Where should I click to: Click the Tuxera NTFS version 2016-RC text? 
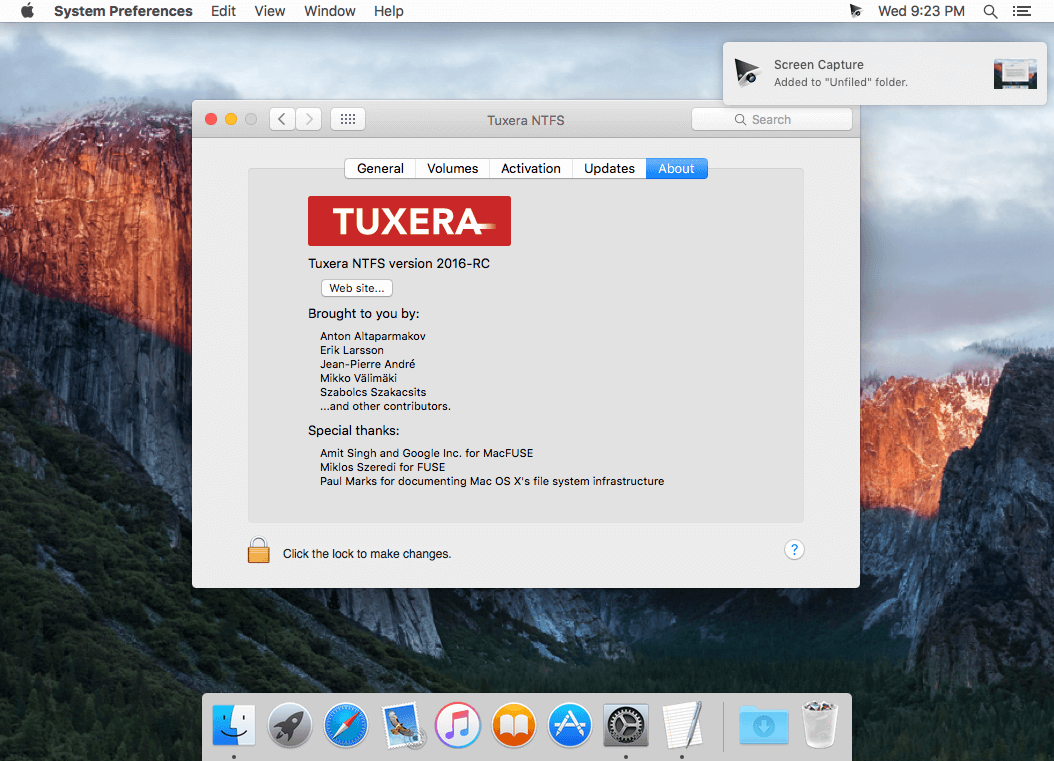pyautogui.click(x=399, y=264)
